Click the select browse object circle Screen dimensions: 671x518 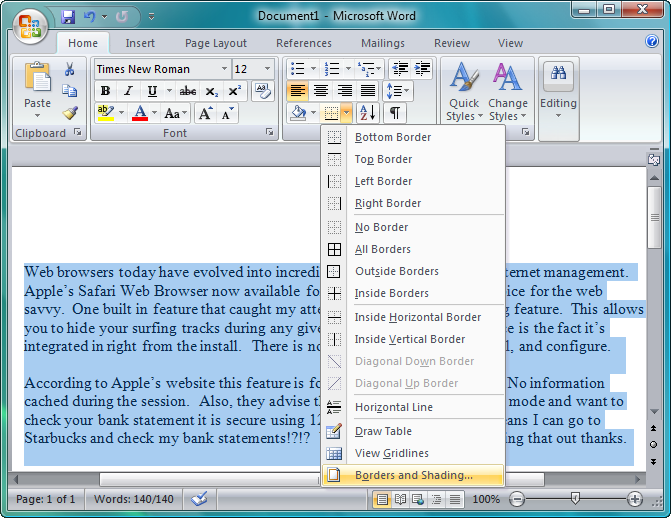pos(653,444)
